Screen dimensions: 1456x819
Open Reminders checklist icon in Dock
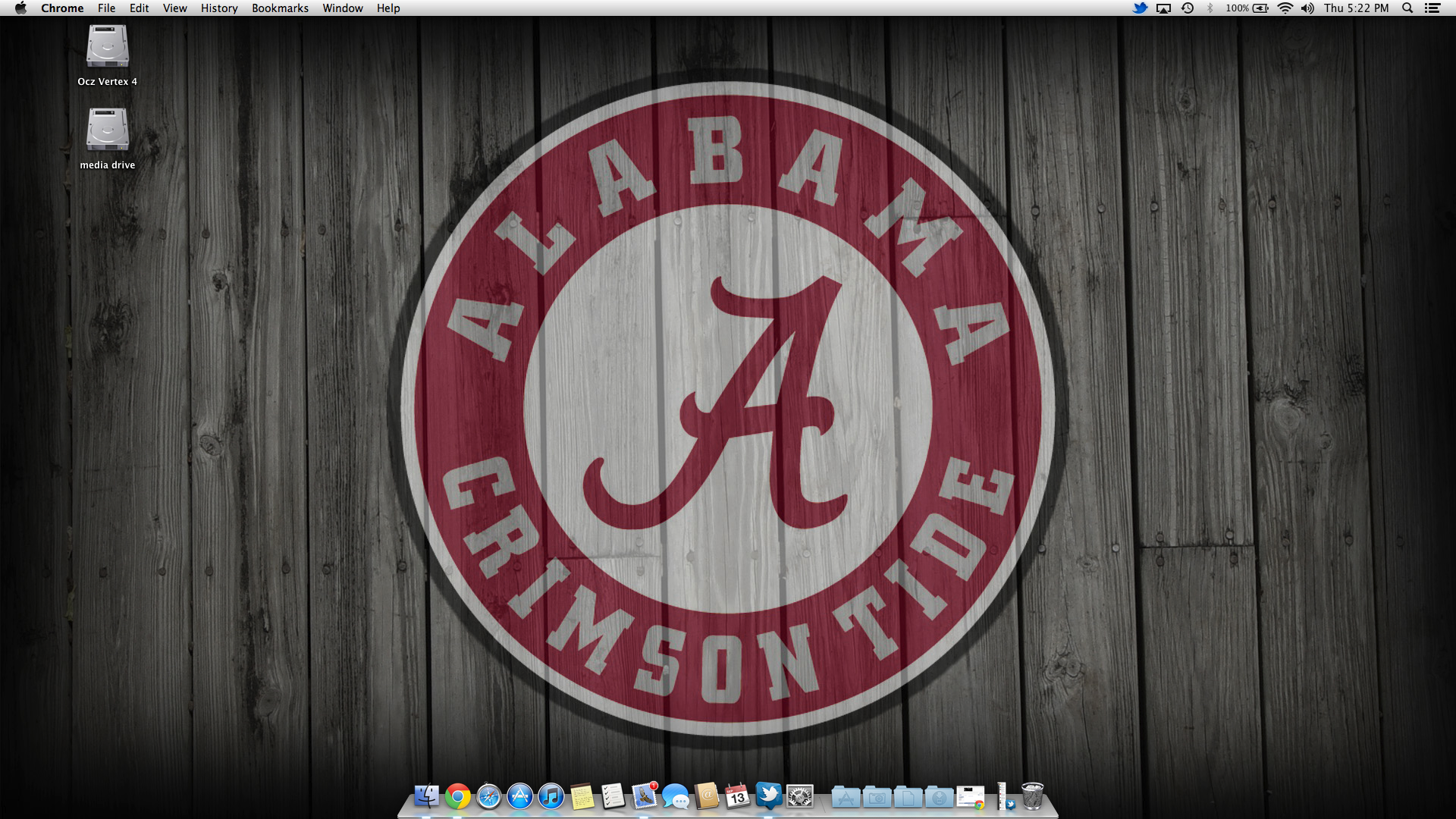613,796
